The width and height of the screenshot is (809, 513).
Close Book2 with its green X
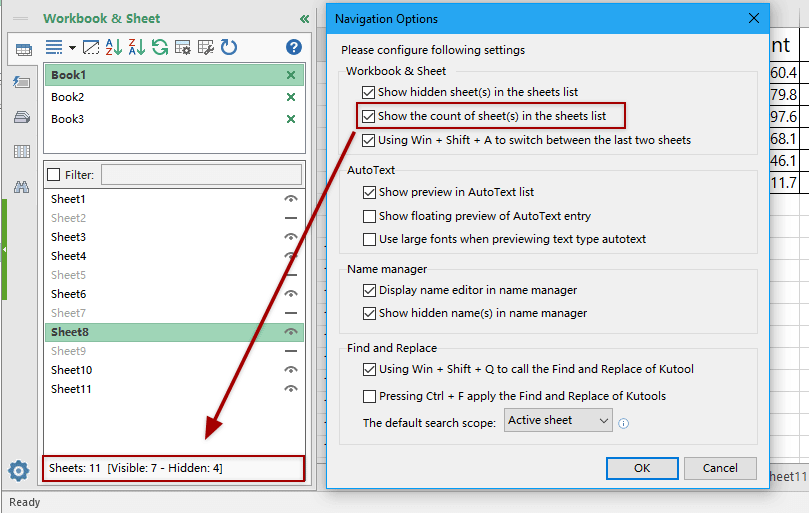point(291,97)
